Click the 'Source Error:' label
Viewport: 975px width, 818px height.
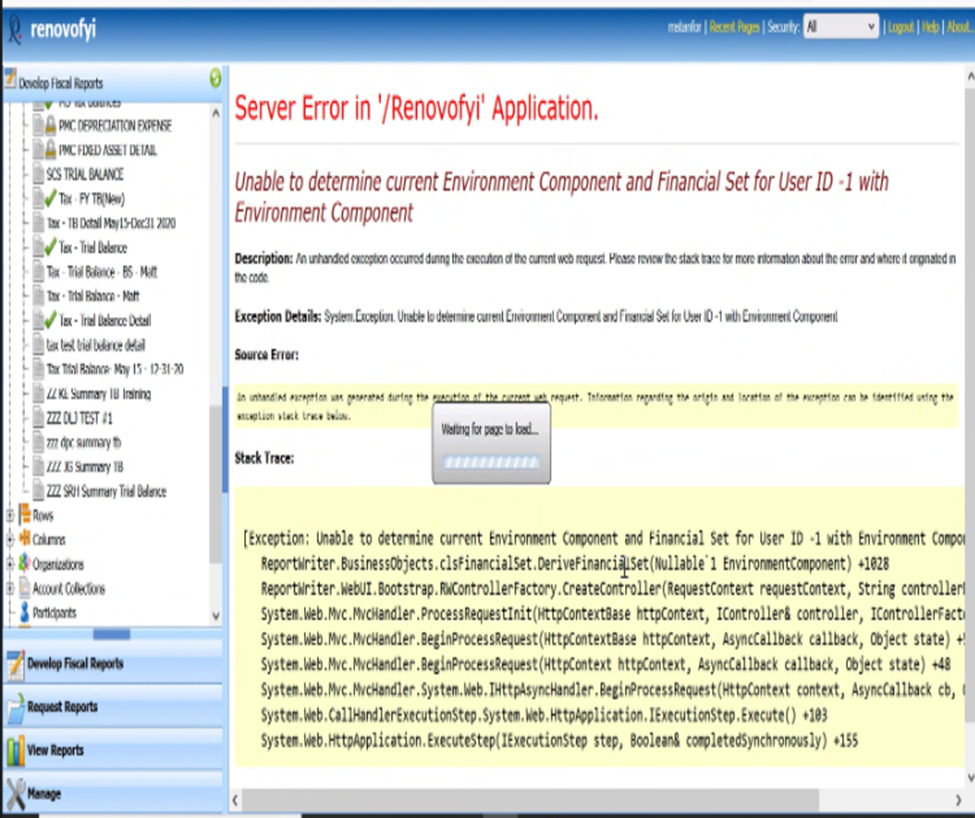266,355
